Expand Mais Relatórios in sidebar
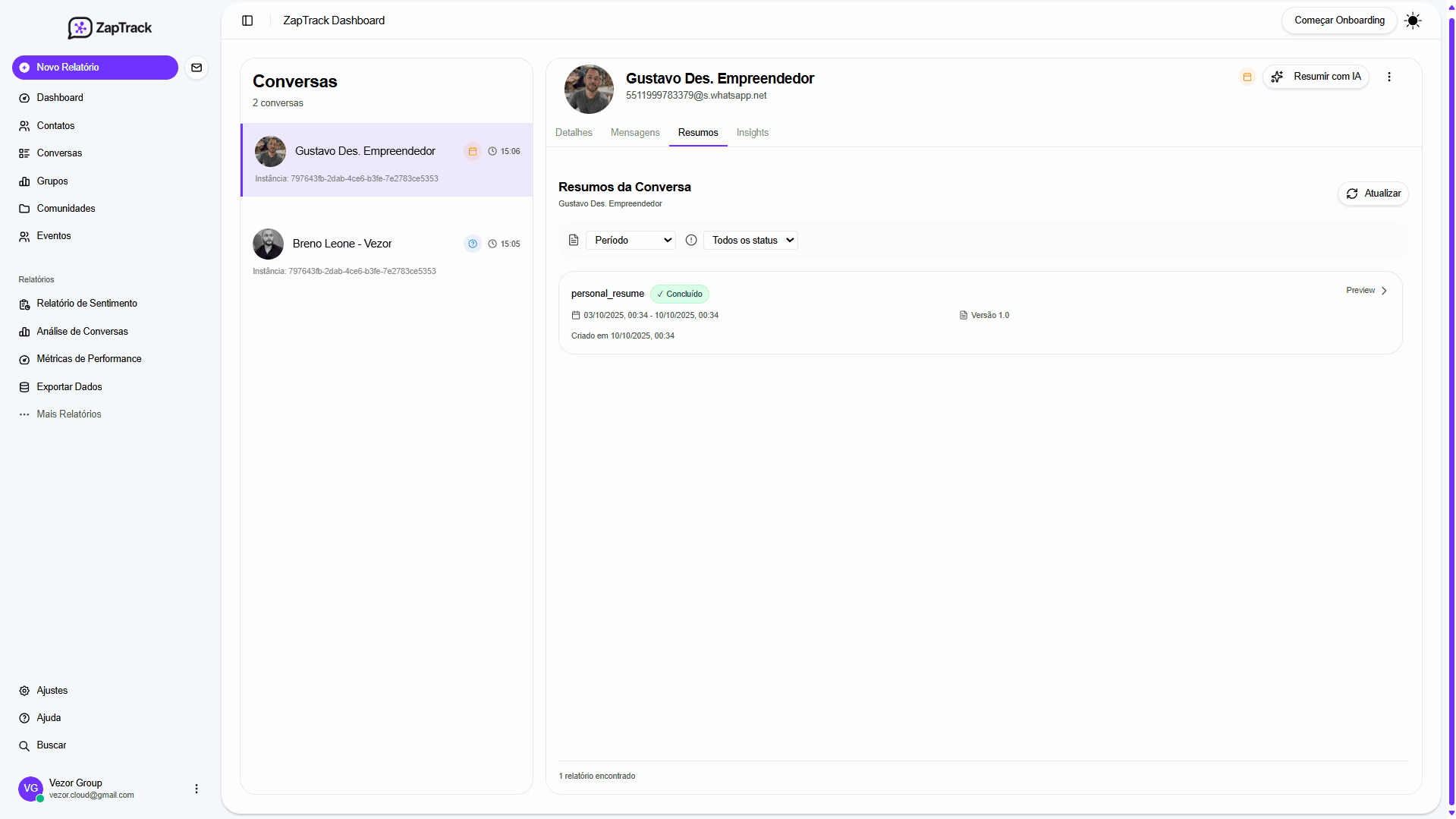1456x819 pixels. [68, 414]
